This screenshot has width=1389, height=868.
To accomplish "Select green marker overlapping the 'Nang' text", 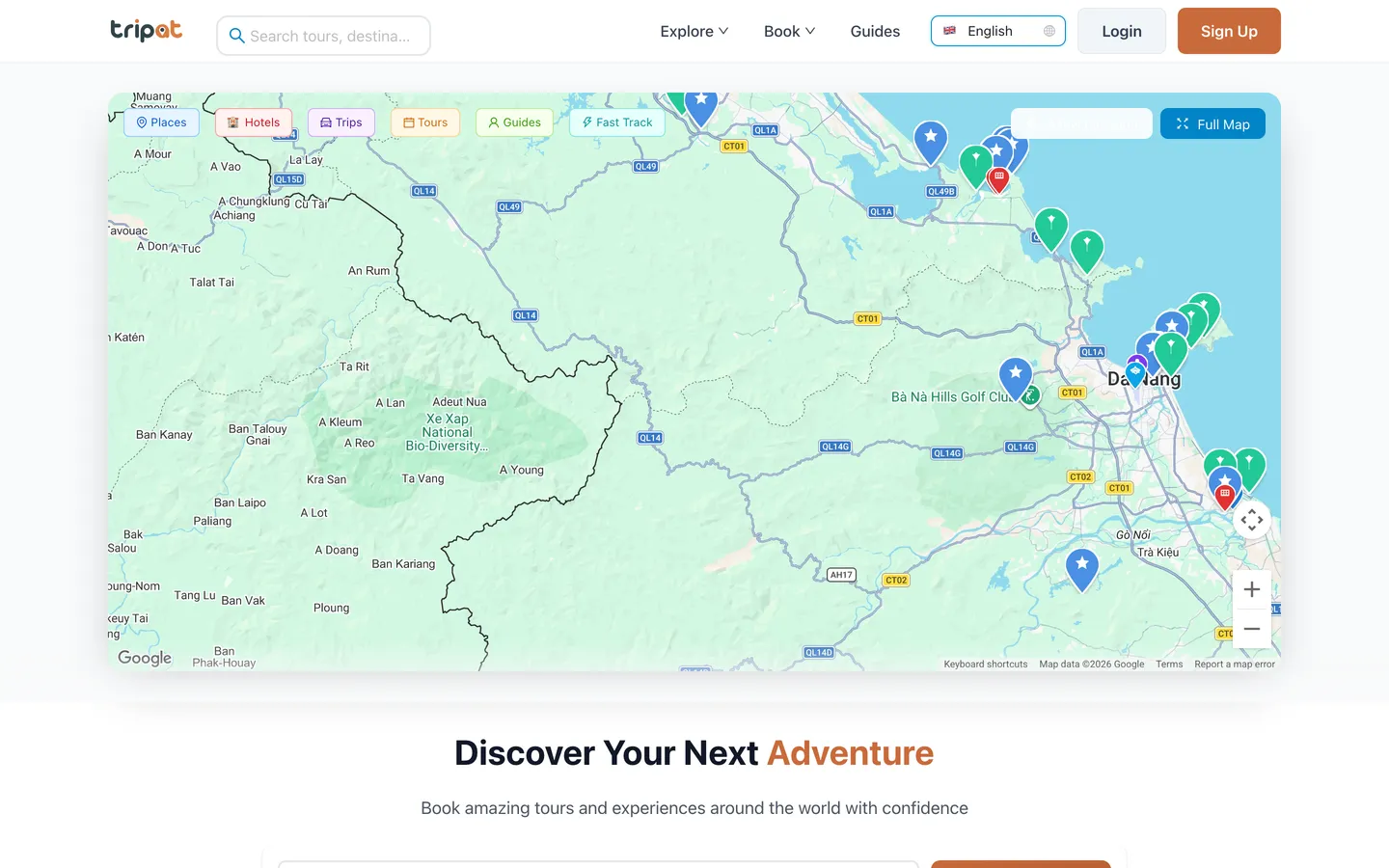I will pos(1171,352).
